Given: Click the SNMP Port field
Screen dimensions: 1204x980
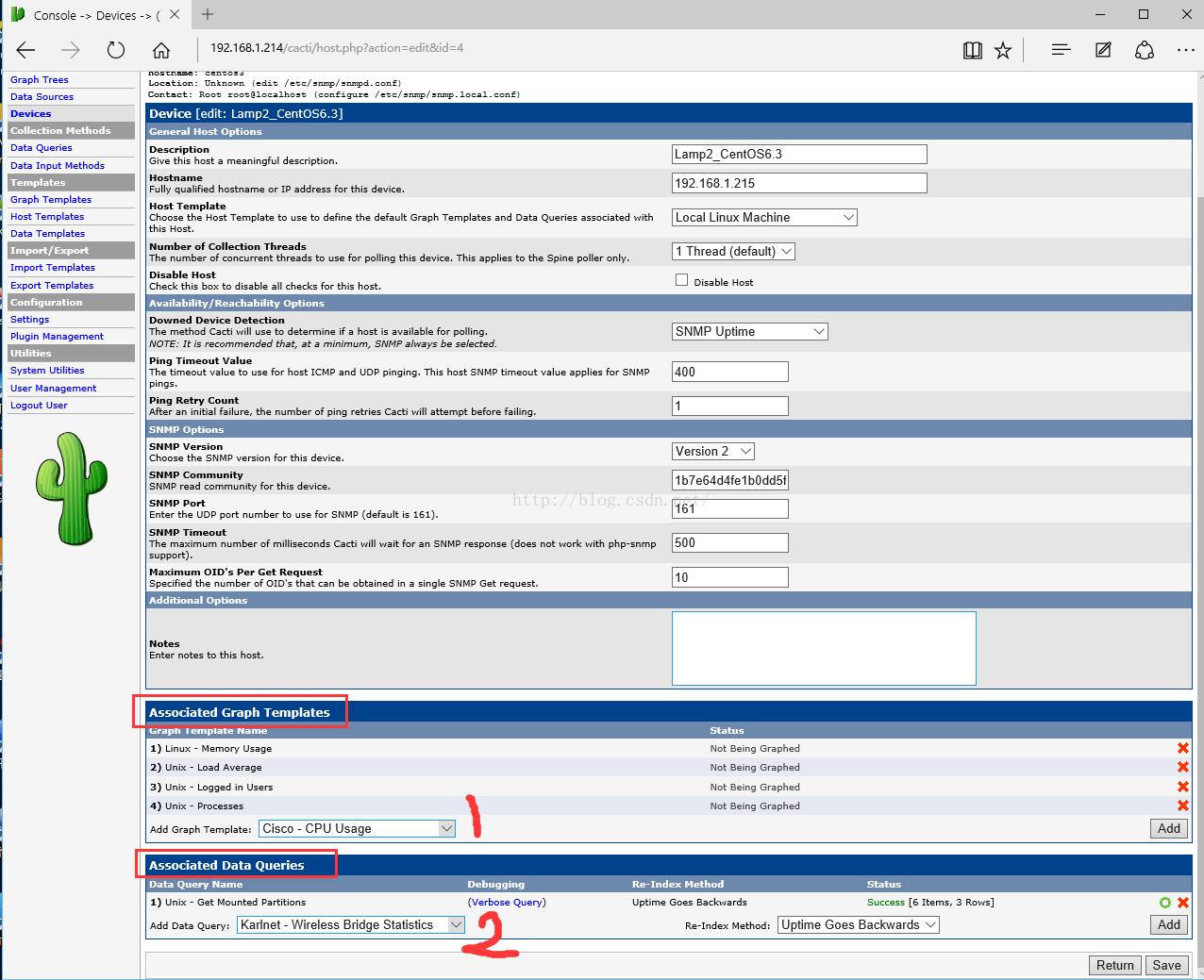Looking at the screenshot, I should coord(730,508).
